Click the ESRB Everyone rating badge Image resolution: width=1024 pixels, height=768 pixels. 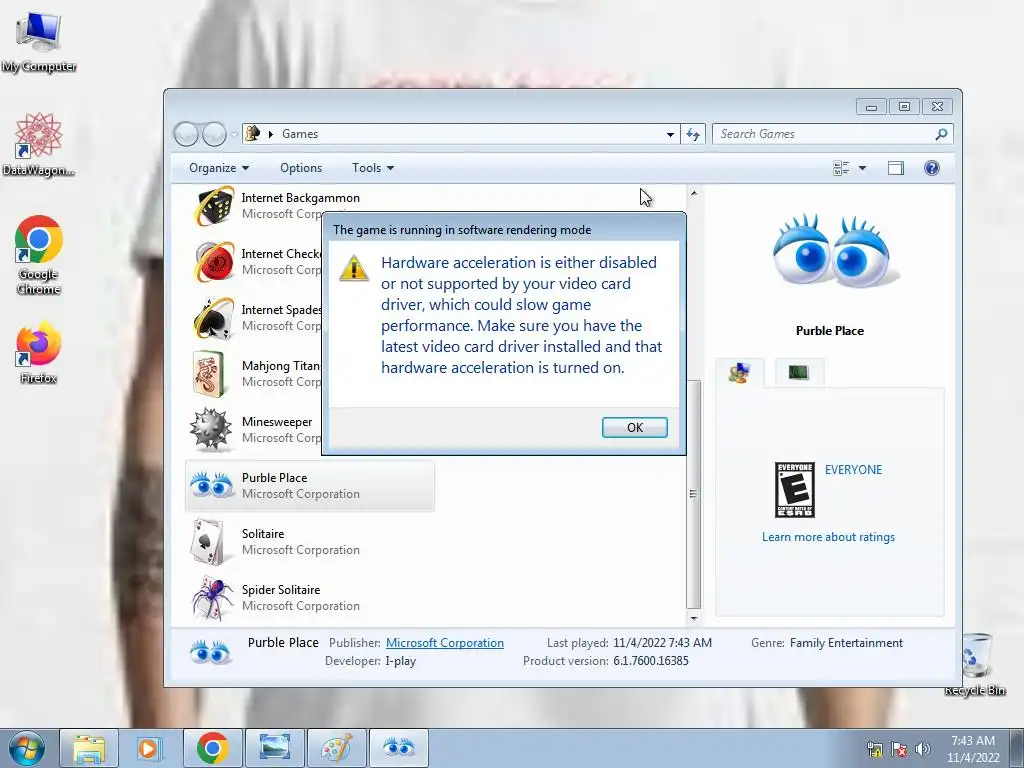point(794,490)
